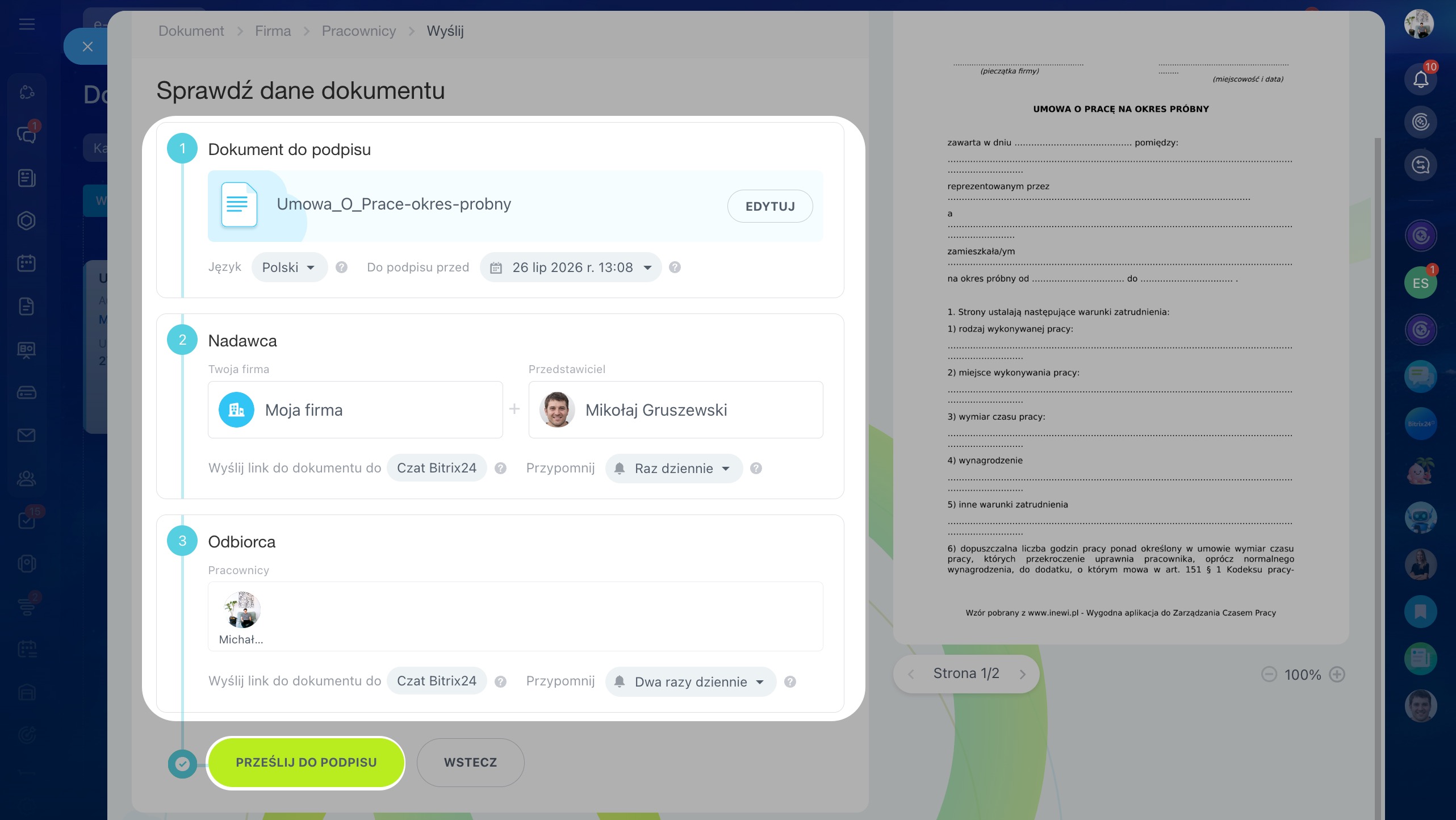
Task: Open the chat messages icon in sidebar
Action: pos(27,135)
